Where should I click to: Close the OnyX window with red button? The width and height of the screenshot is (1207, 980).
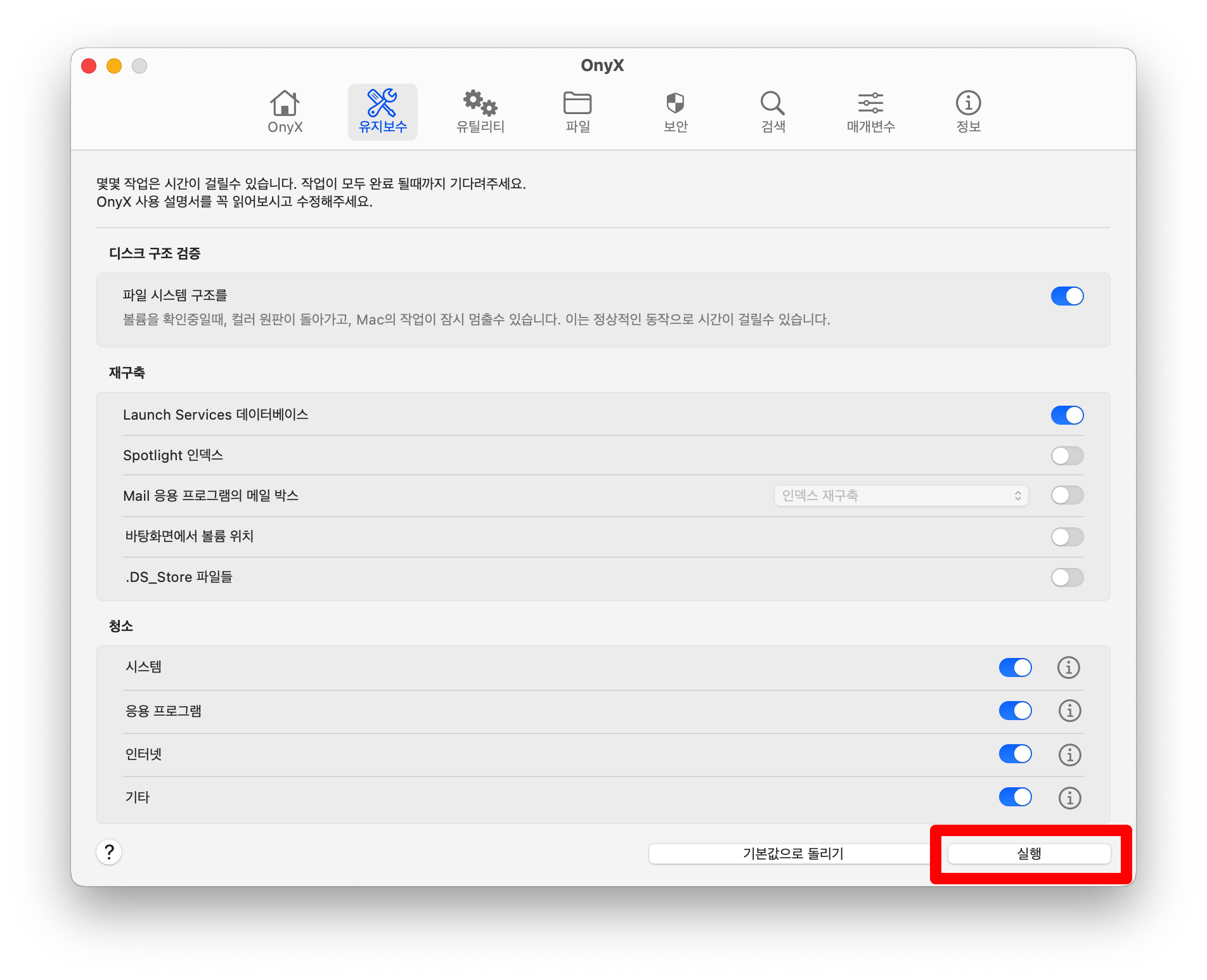point(89,66)
